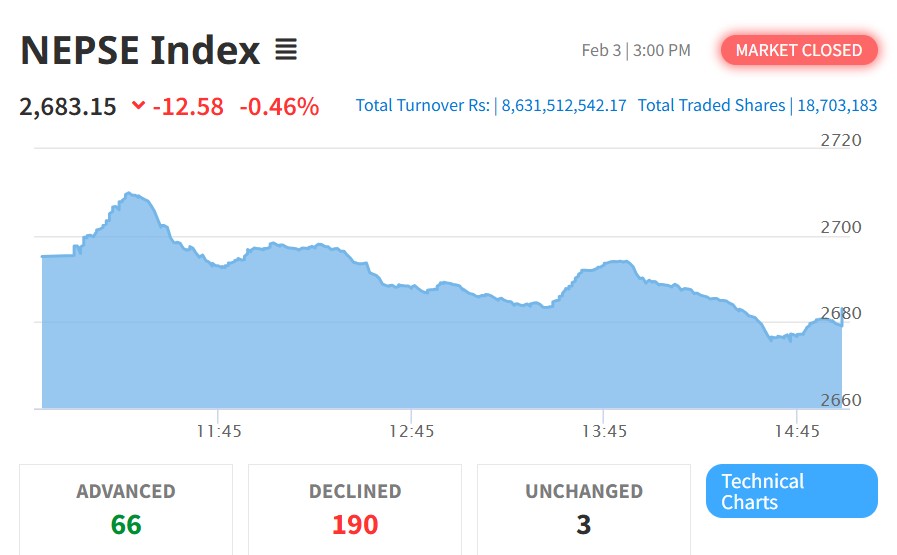This screenshot has width=897, height=555.
Task: Select the Total Turnover Rs label
Action: click(422, 105)
